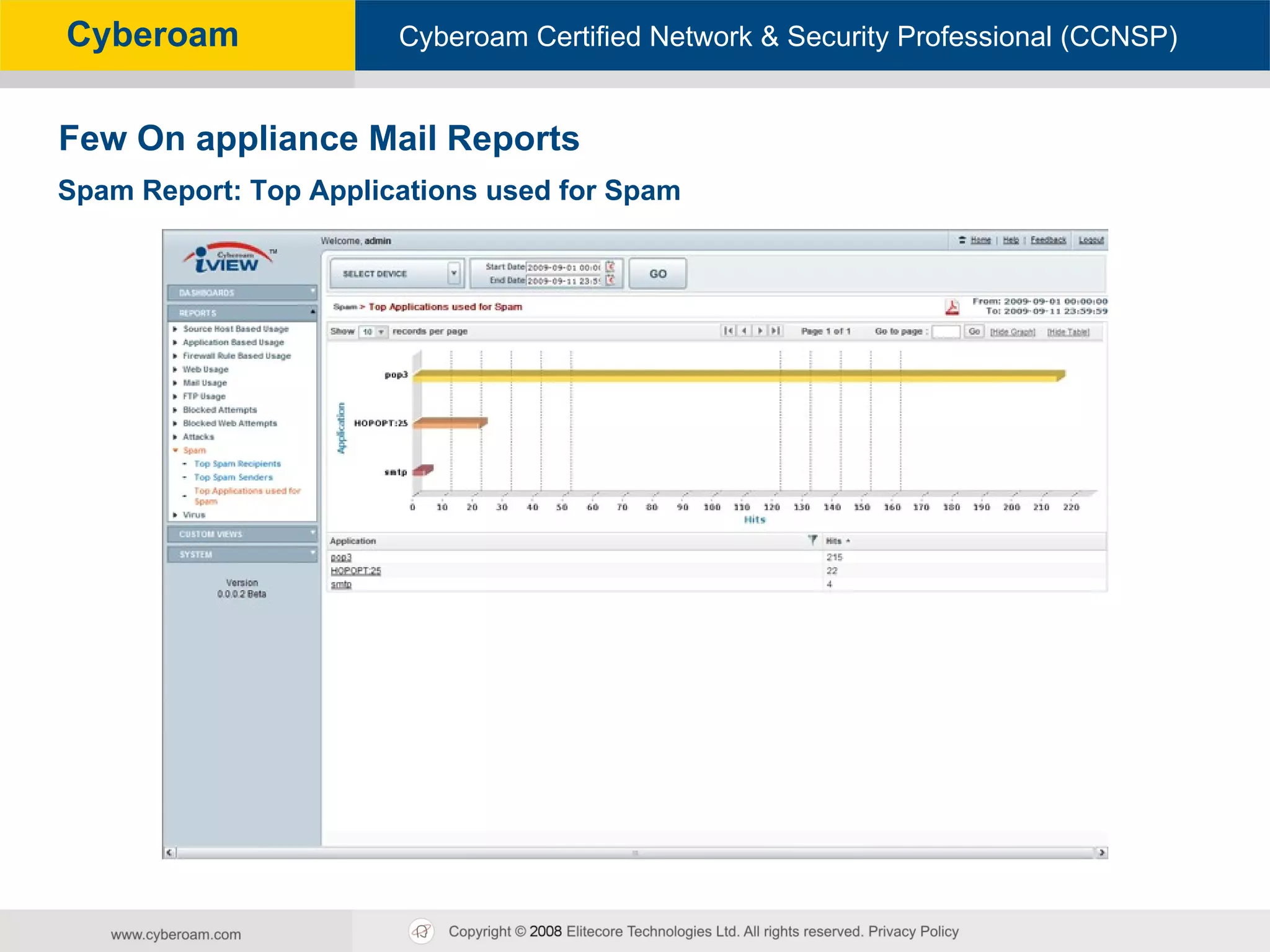Click the End Date input field

(564, 281)
